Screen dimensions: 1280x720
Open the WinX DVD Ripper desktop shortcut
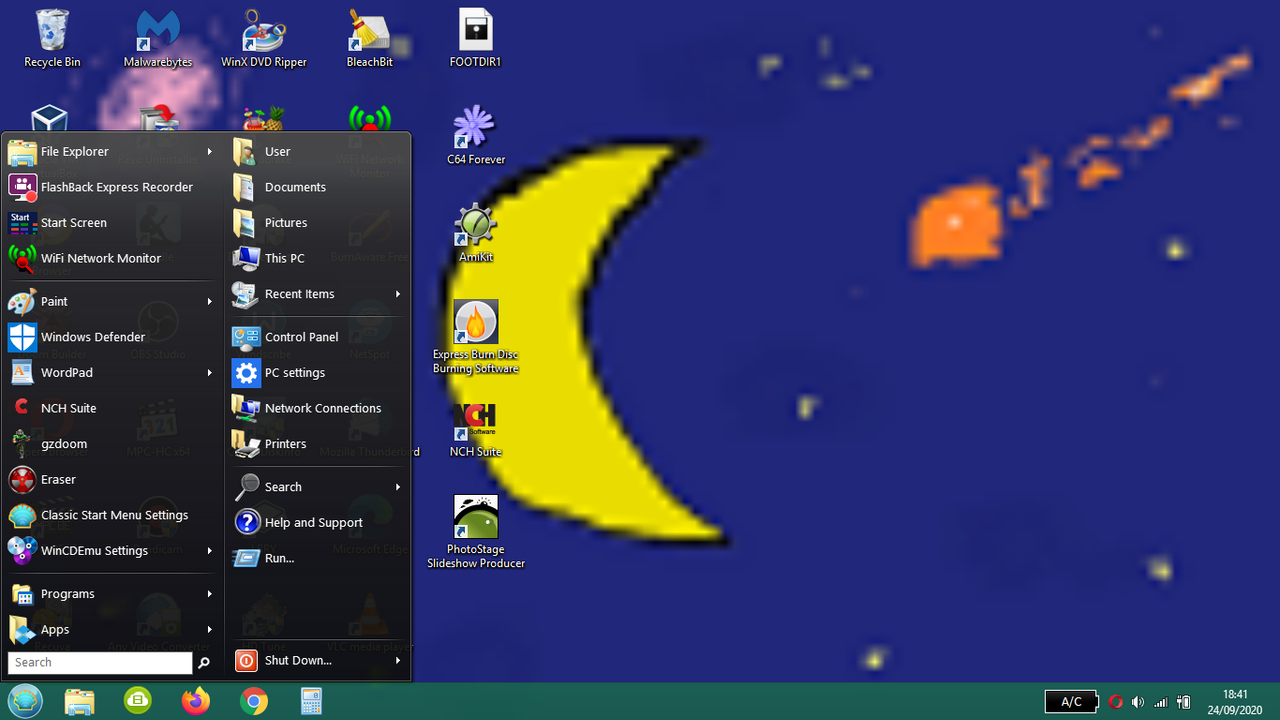[264, 39]
